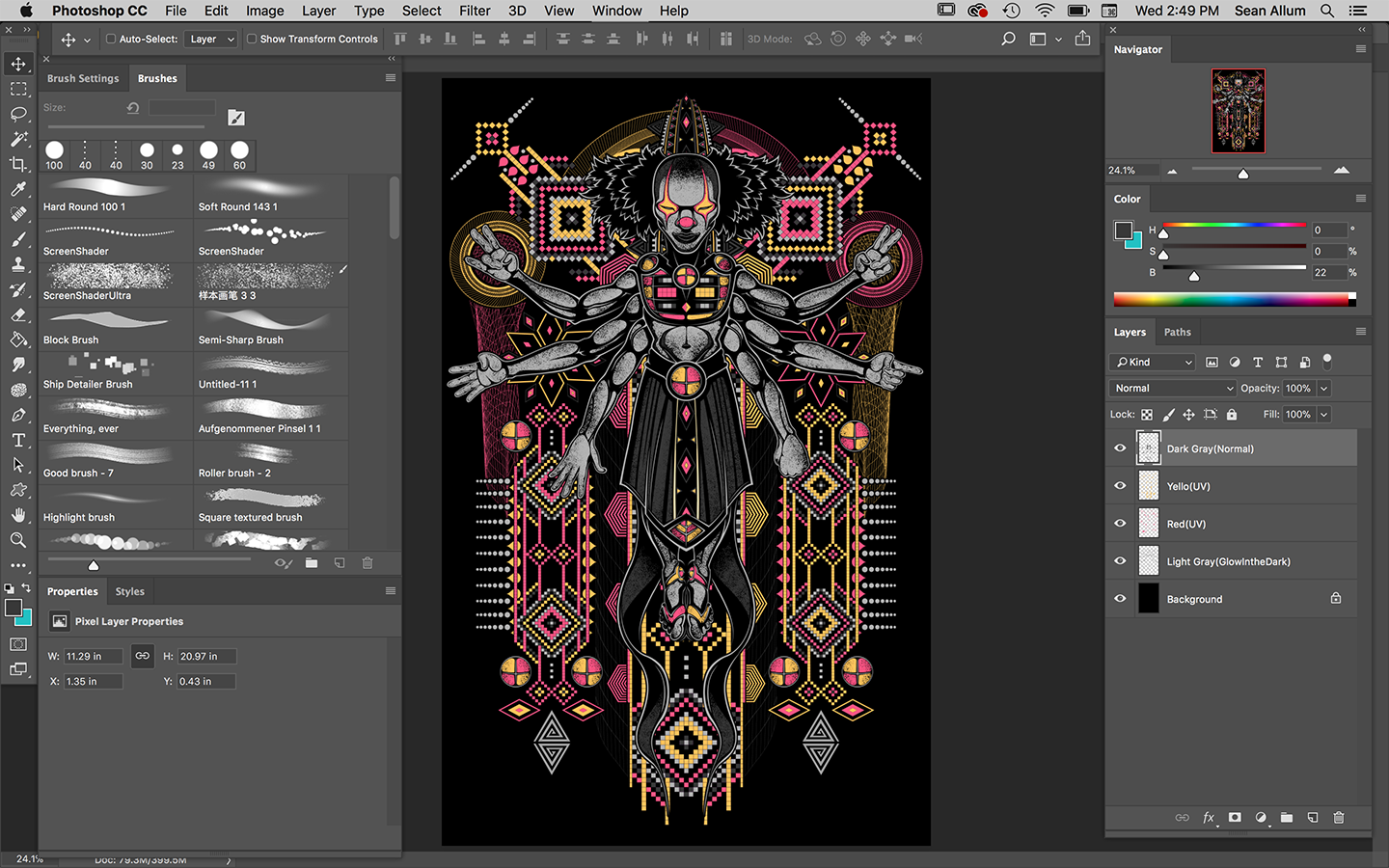Select the Lasso tool

[18, 114]
